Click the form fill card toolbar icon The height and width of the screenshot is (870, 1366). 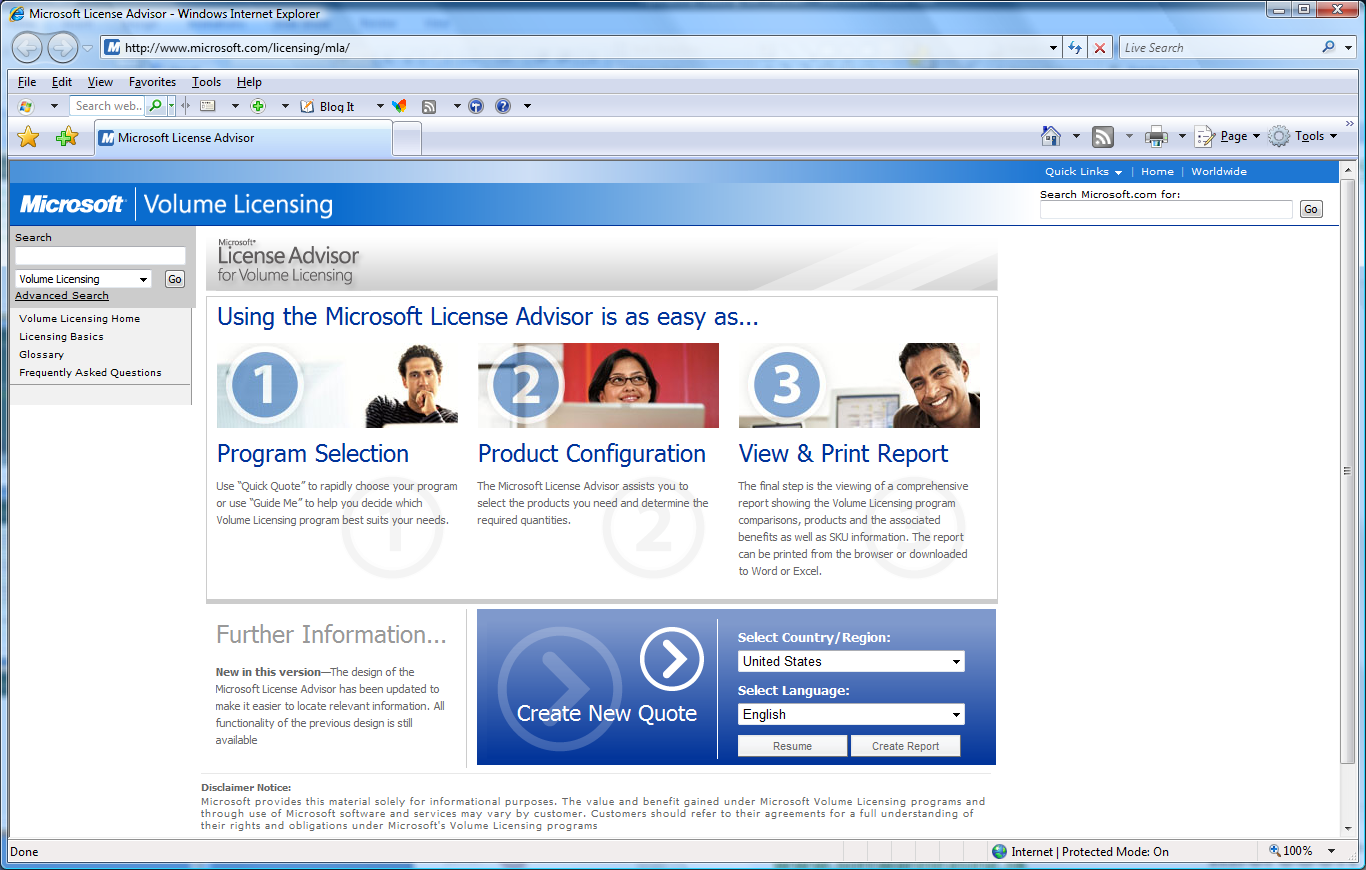tap(208, 106)
